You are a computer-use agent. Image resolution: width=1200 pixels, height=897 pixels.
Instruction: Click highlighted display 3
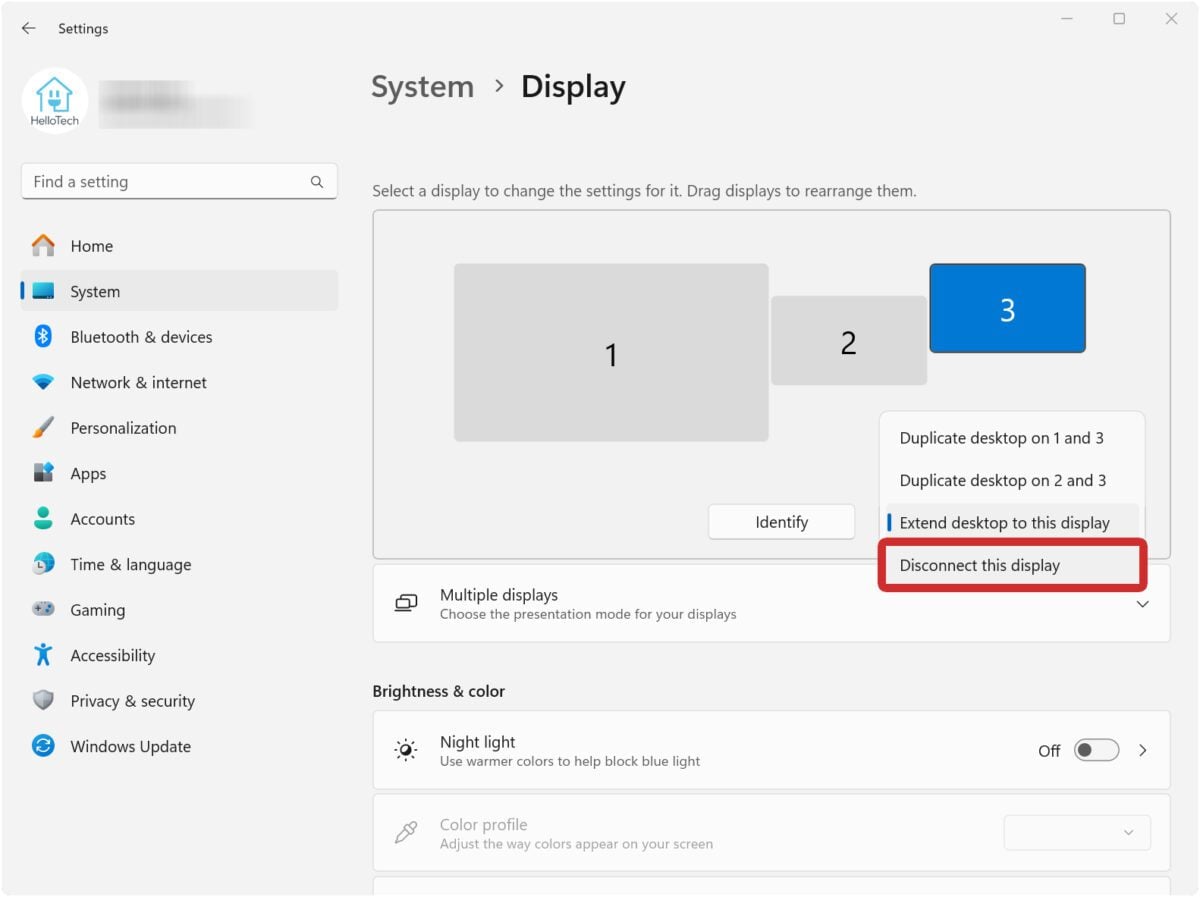point(1007,308)
